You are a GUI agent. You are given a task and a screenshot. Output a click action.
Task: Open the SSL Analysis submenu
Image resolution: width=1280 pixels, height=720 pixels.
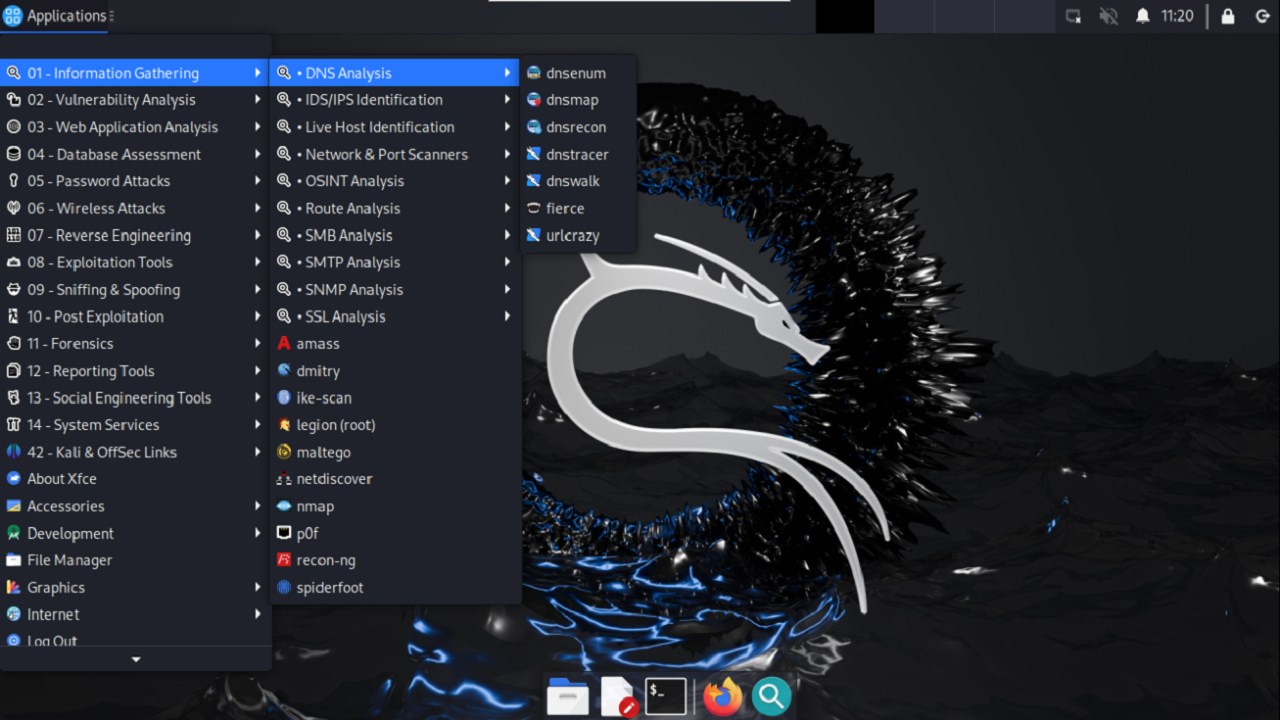point(396,316)
